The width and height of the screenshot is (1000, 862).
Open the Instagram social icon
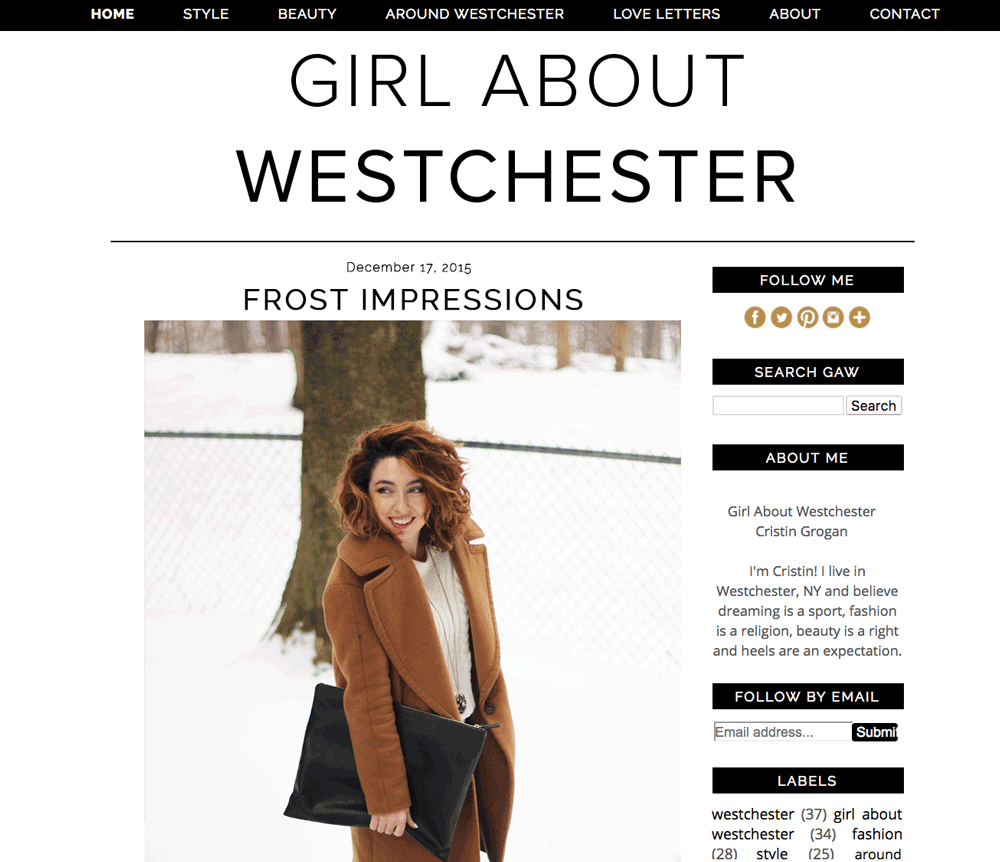tap(833, 317)
